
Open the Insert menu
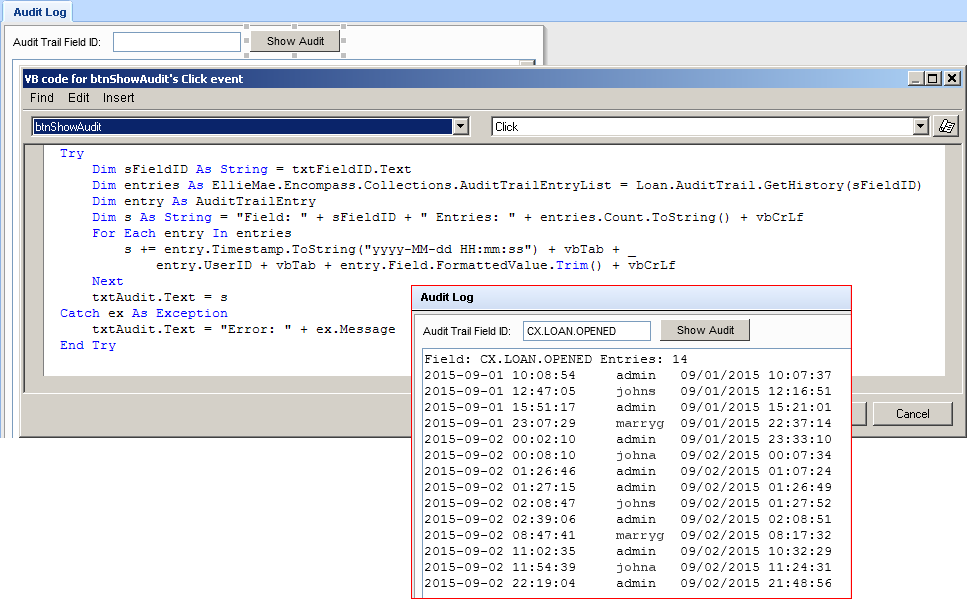pos(118,97)
